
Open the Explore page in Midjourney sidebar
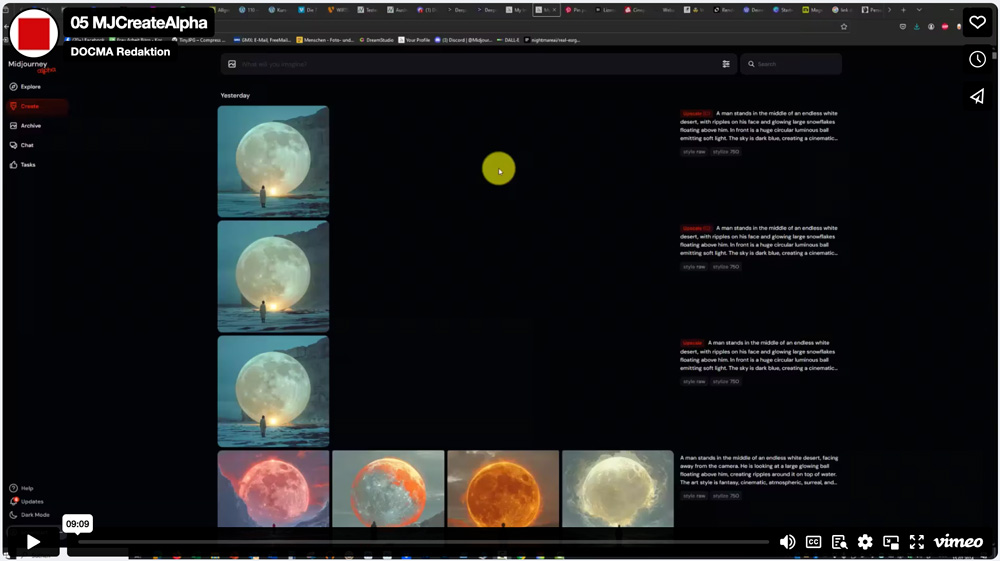coord(30,87)
